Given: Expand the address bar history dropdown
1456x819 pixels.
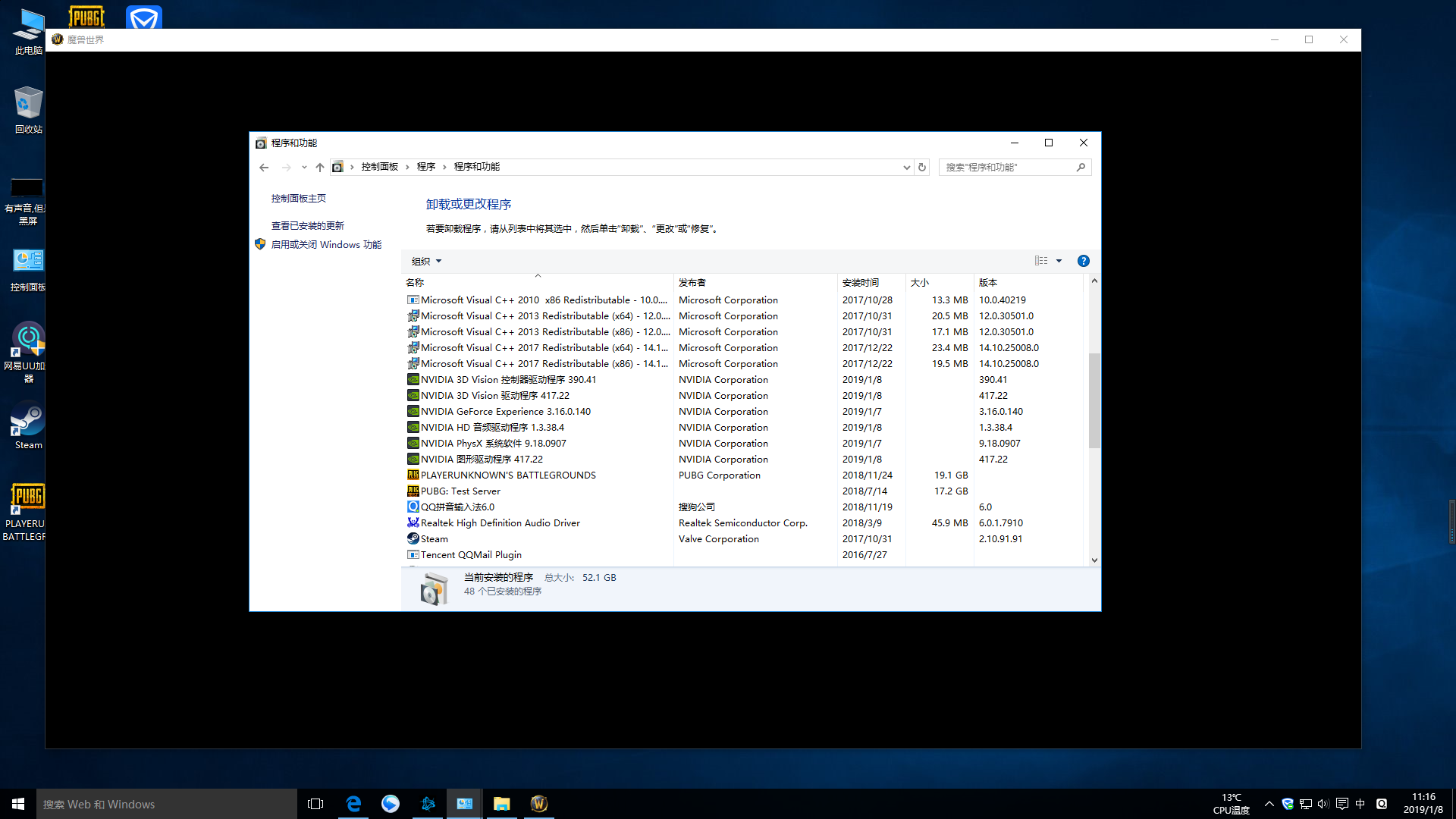Looking at the screenshot, I should pos(906,167).
